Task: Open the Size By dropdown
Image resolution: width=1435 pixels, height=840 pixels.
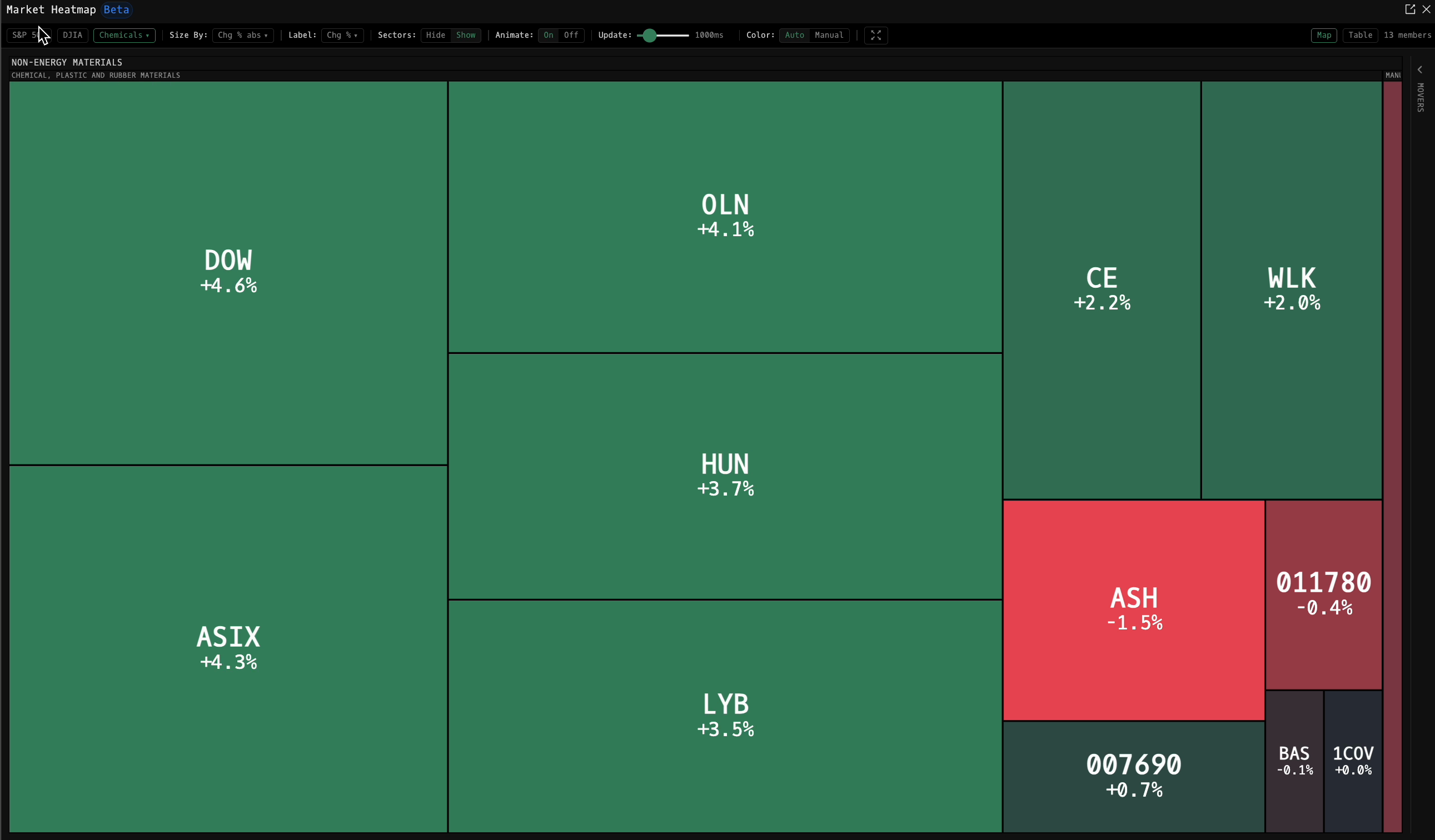Action: click(242, 36)
